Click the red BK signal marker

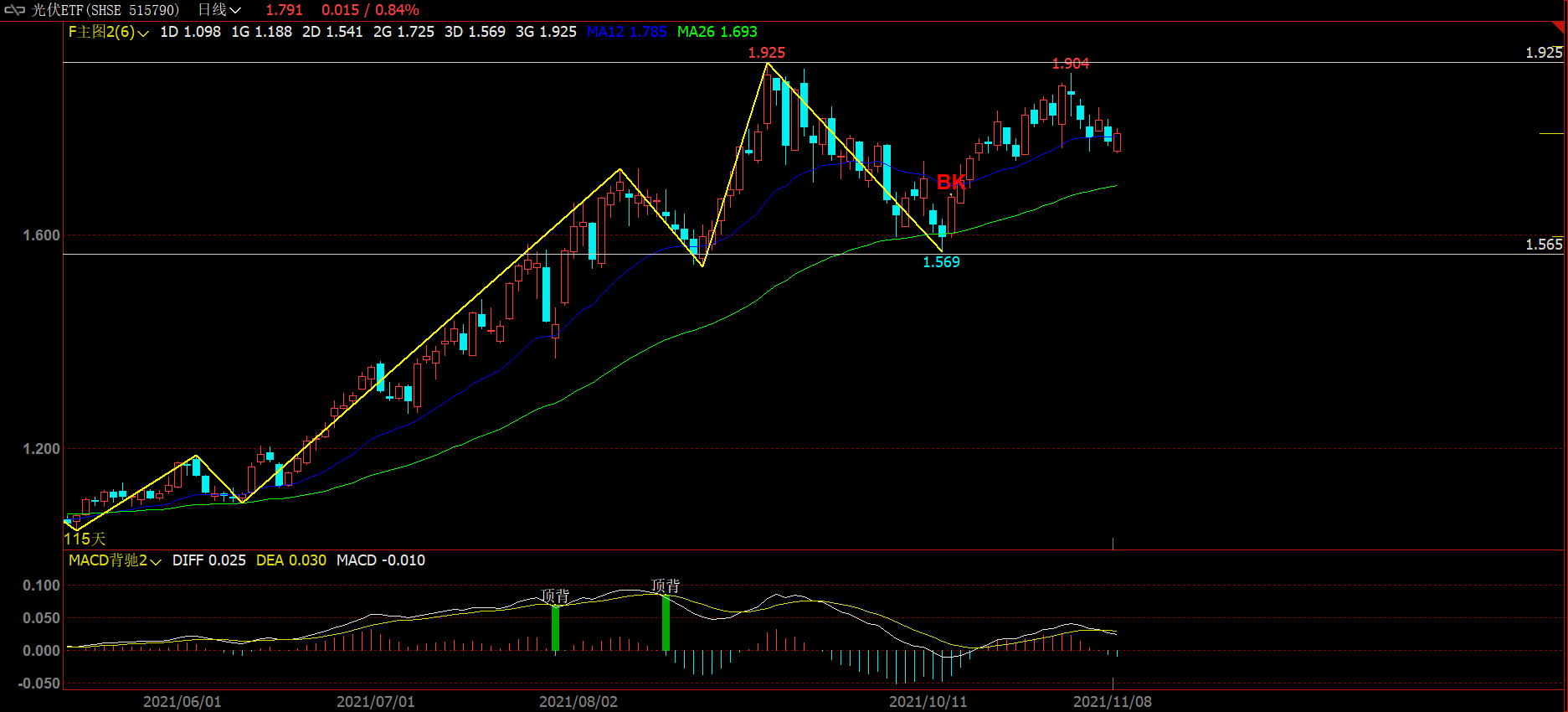click(x=951, y=182)
